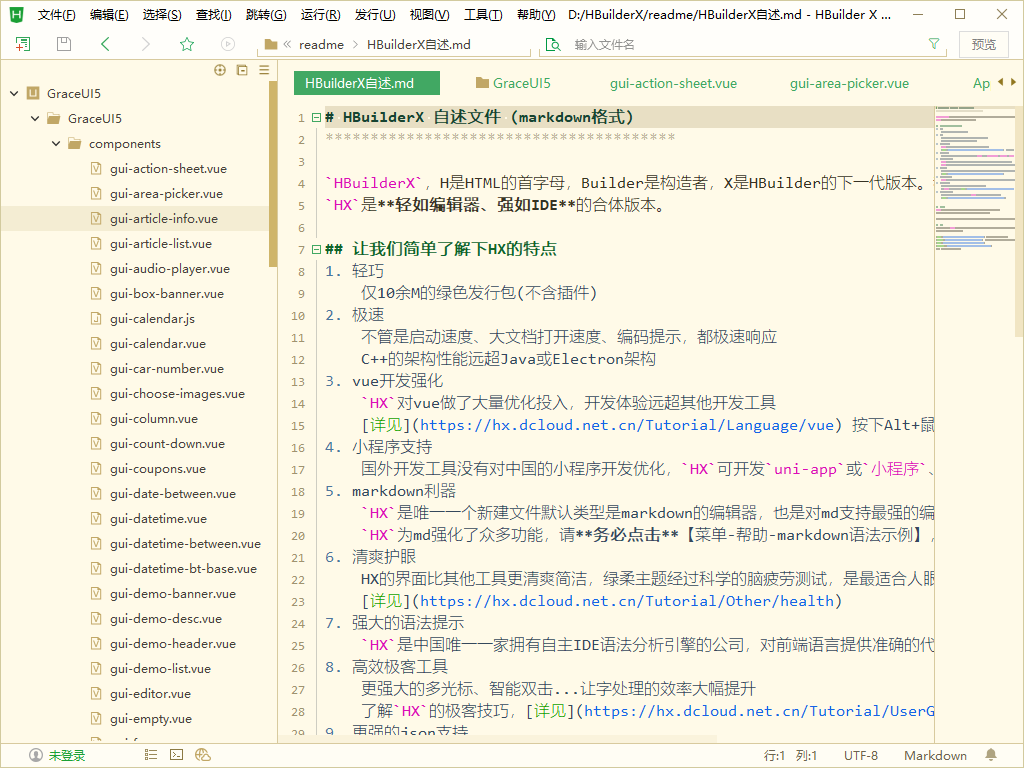The image size is (1024, 768).
Task: Go back with the left arrow icon
Action: (105, 44)
